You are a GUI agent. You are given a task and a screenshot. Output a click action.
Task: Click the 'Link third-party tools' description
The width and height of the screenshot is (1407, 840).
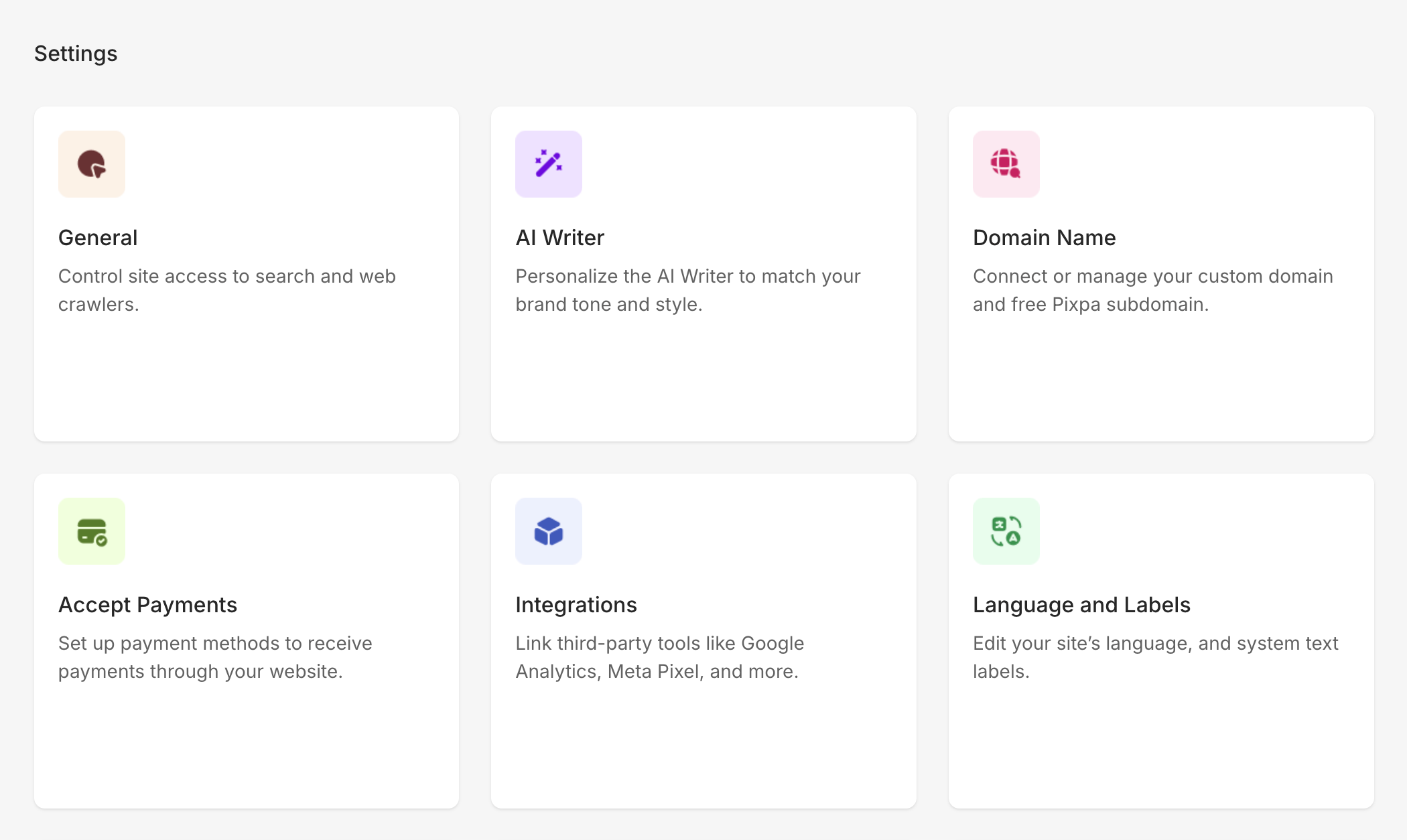[x=659, y=657]
